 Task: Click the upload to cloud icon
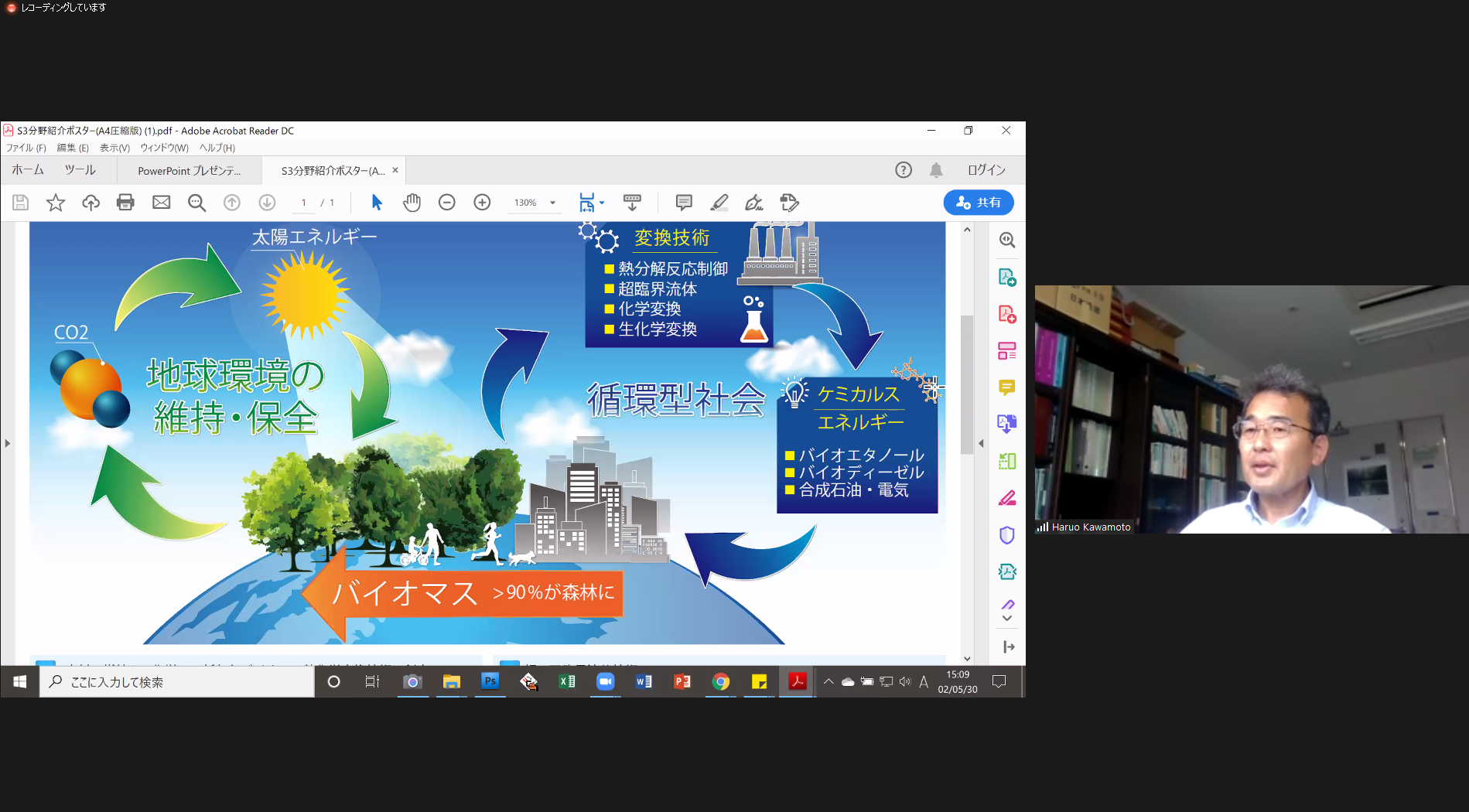(x=91, y=203)
